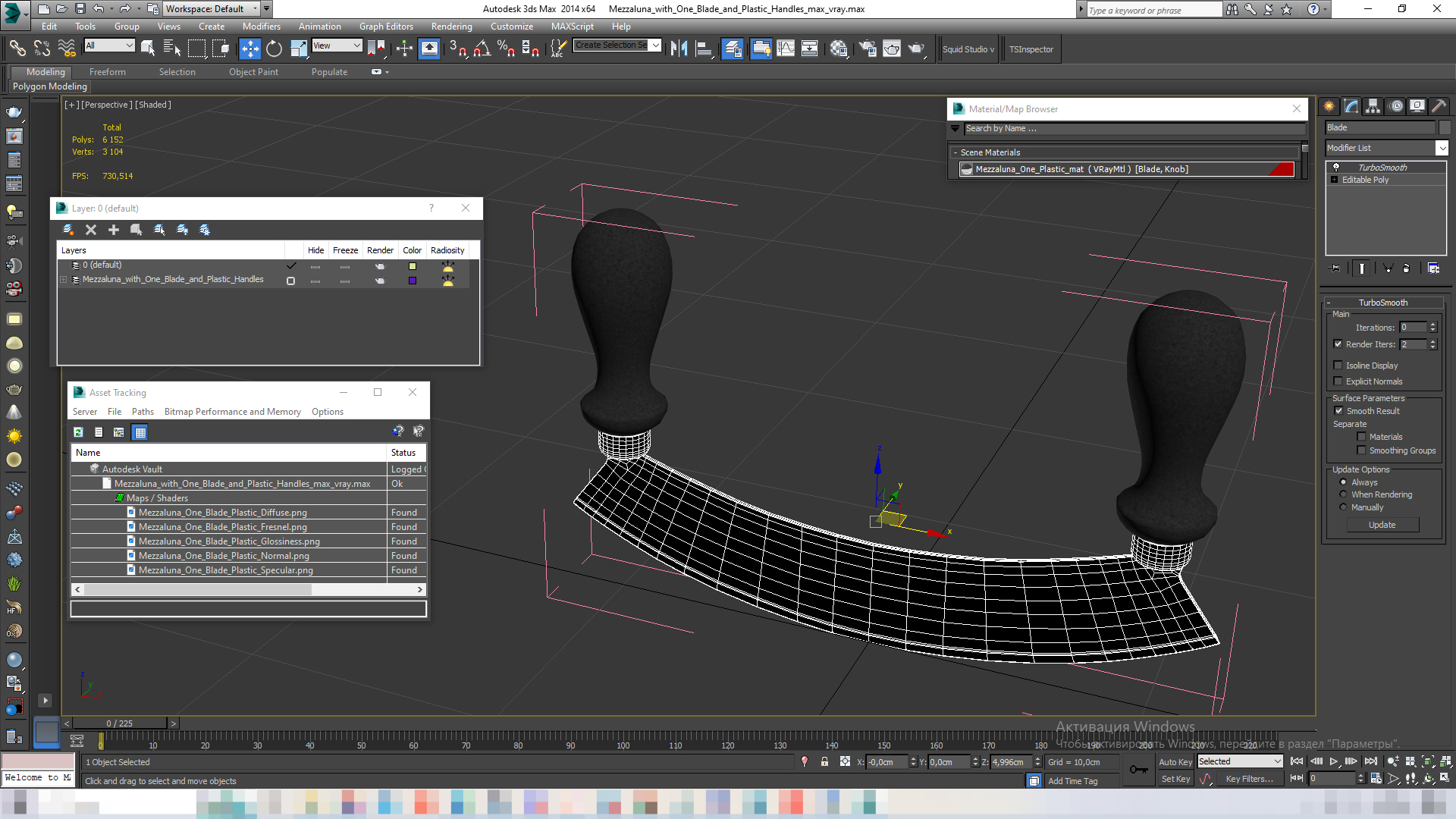
Task: Select the Select and Rotate tool
Action: click(x=274, y=49)
